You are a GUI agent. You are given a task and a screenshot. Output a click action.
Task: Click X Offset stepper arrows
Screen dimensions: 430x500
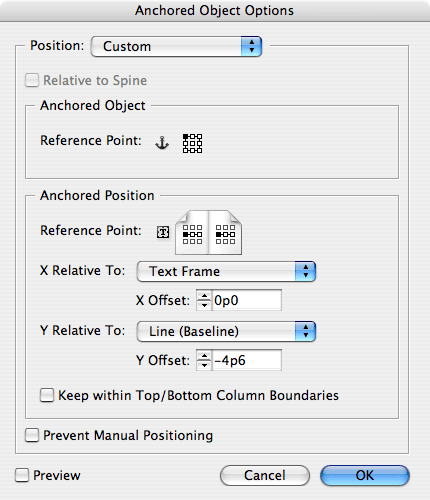[x=204, y=300]
